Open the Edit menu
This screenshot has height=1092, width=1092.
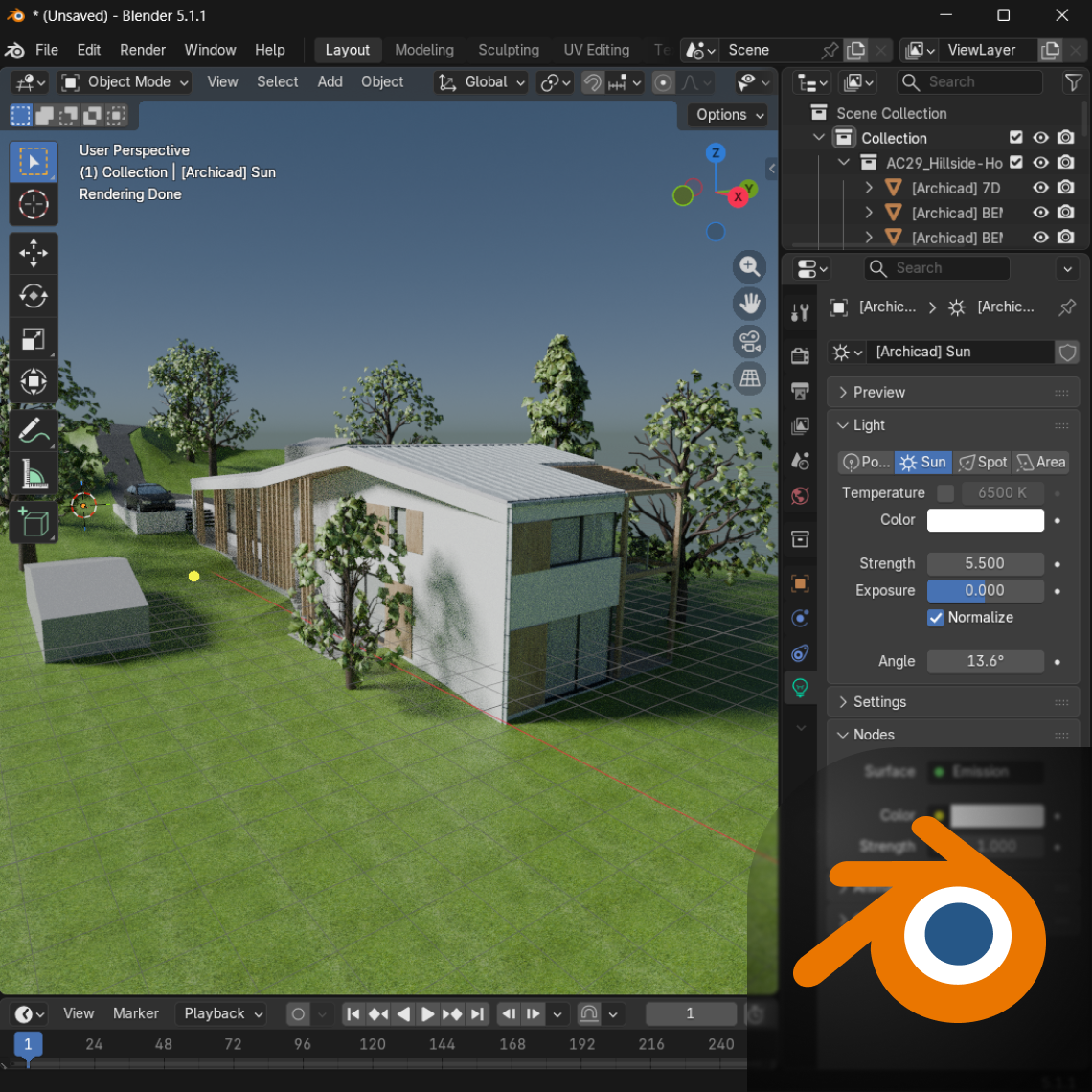point(88,50)
